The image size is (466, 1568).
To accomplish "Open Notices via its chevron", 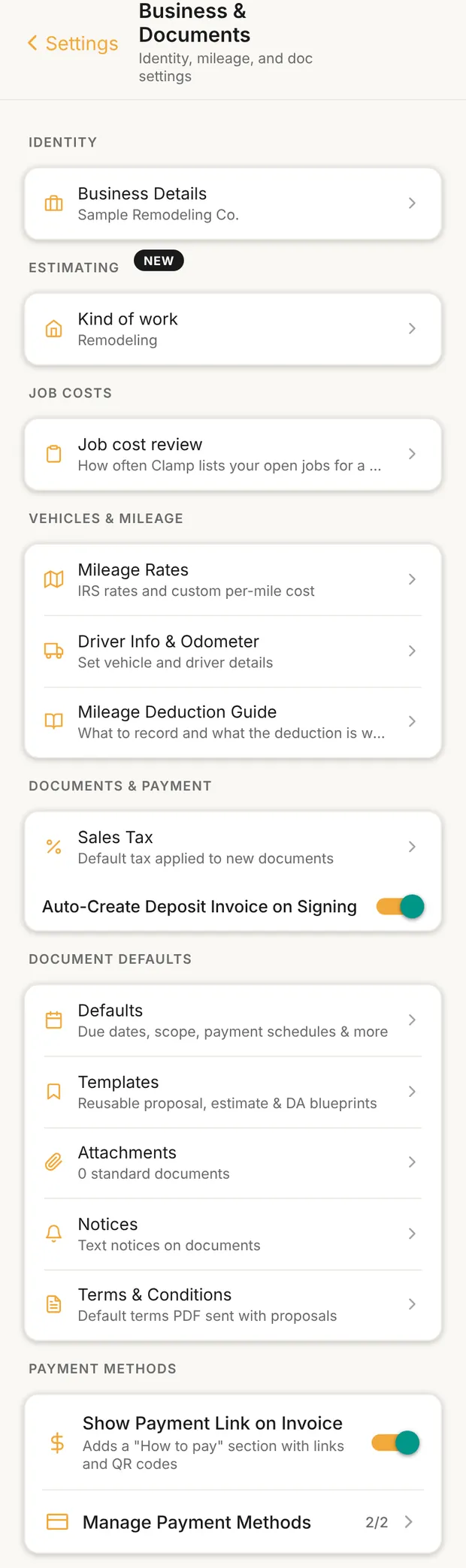I will (412, 1234).
